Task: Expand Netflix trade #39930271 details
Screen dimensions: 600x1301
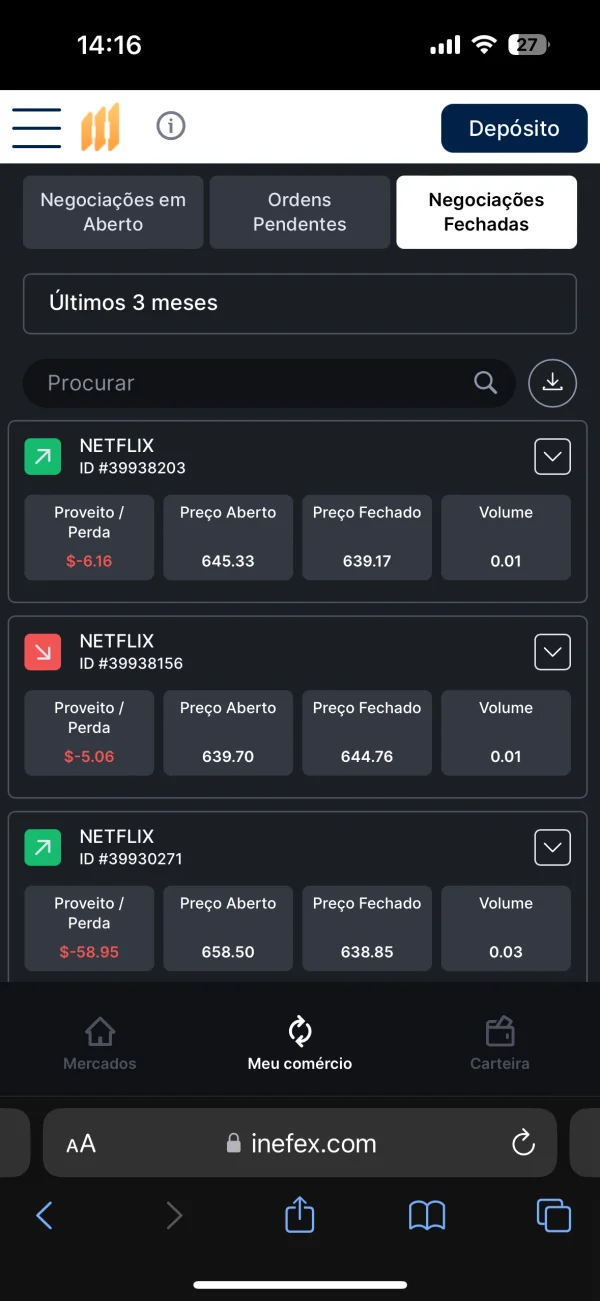Action: click(x=553, y=848)
